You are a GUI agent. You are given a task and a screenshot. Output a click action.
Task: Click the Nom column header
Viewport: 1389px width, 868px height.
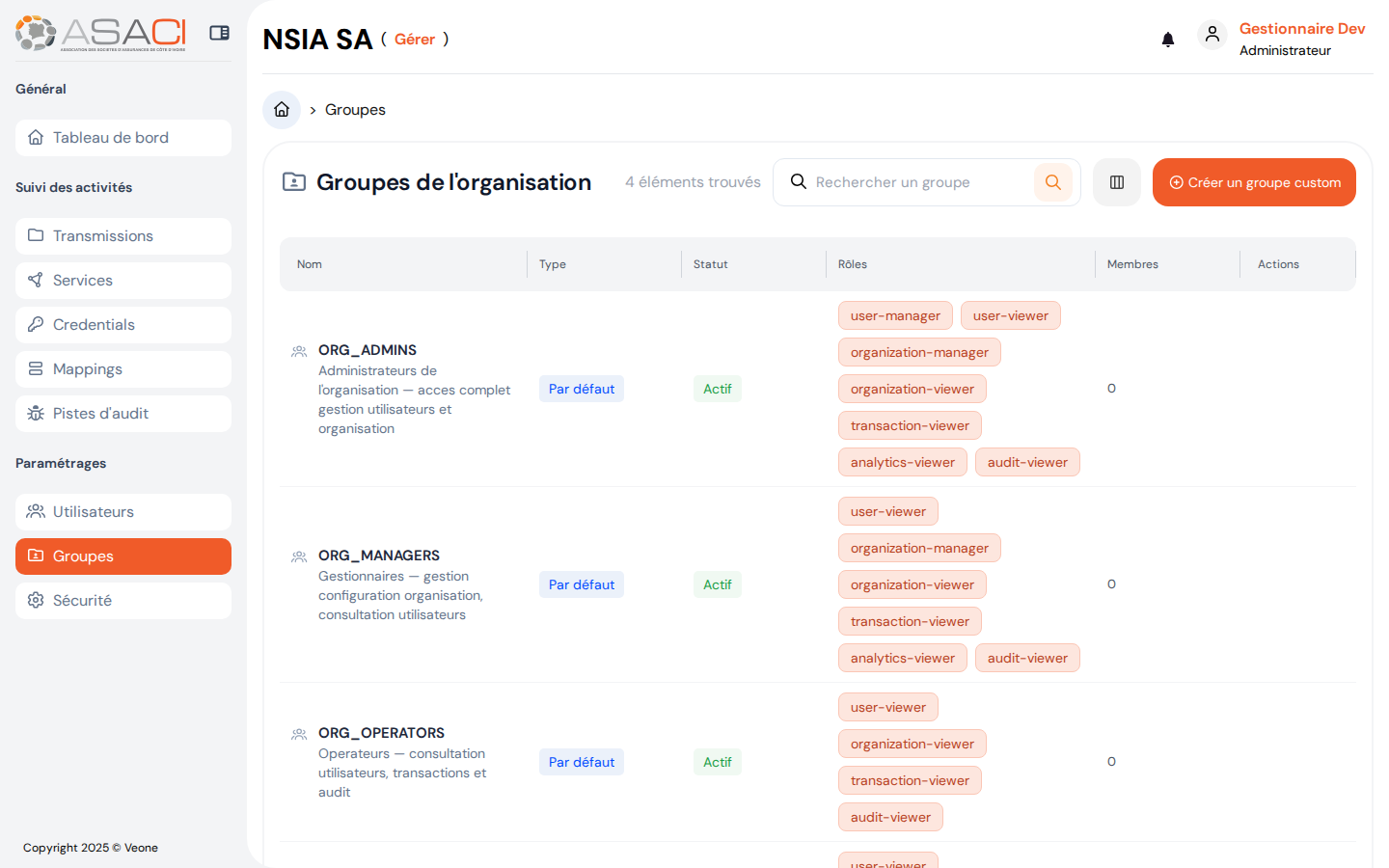(310, 264)
